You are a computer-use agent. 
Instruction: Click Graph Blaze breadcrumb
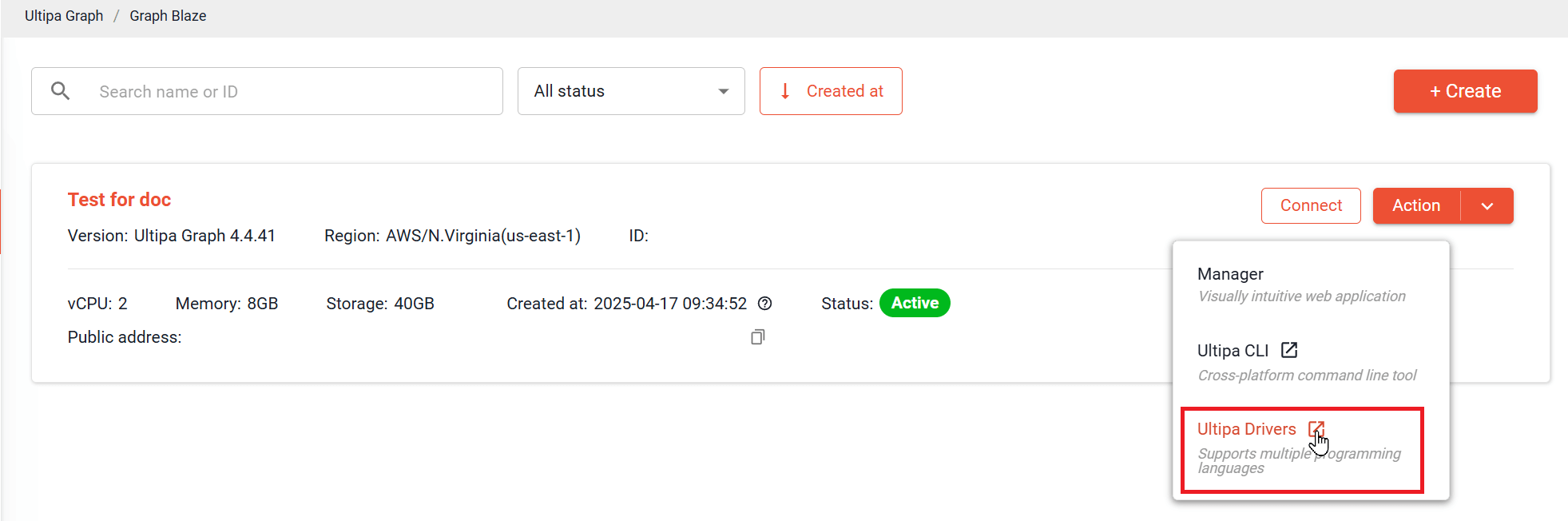[168, 16]
